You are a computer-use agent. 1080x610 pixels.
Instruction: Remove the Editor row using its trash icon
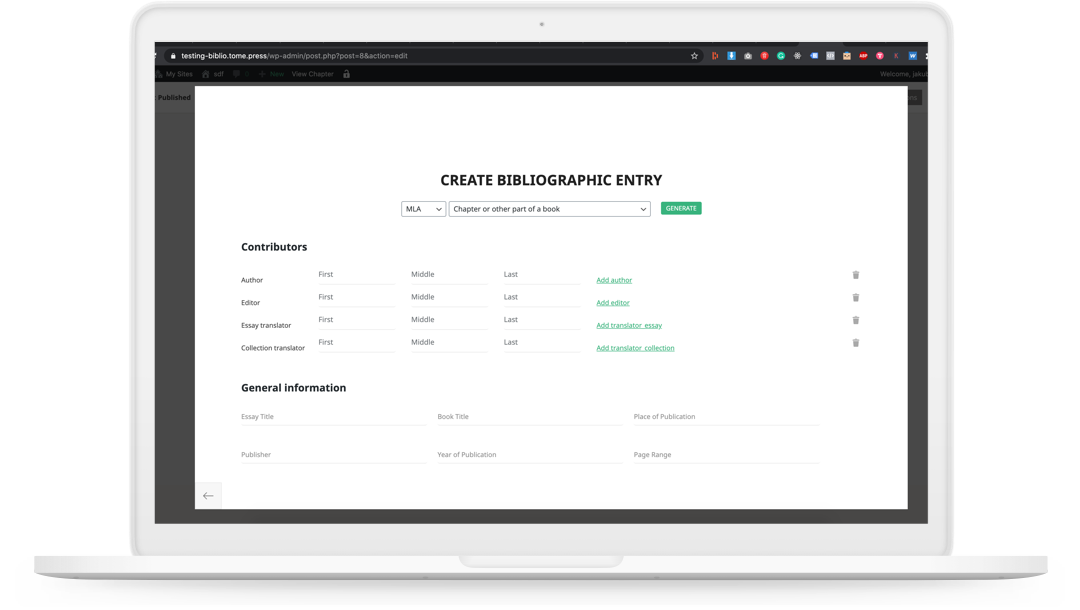[855, 297]
